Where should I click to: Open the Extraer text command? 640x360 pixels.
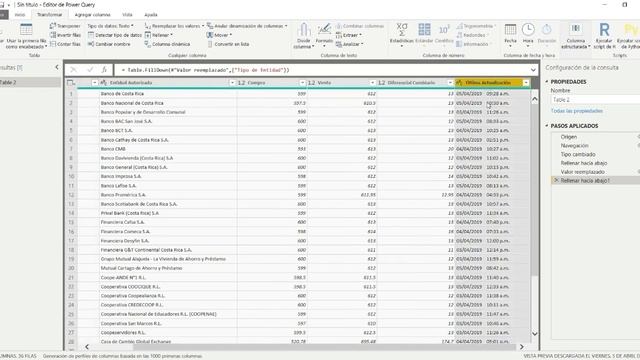[349, 35]
